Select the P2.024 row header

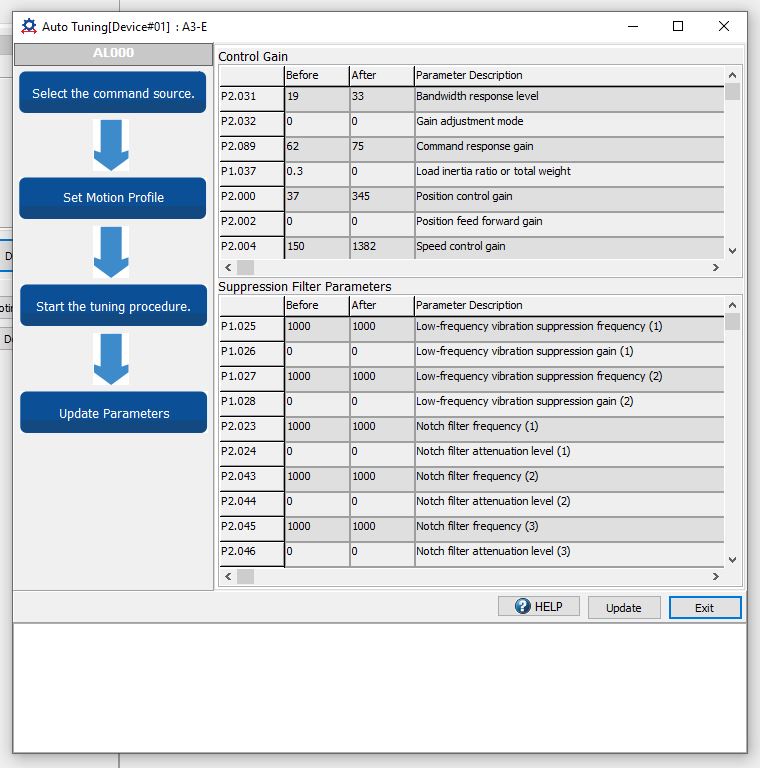pyautogui.click(x=252, y=454)
